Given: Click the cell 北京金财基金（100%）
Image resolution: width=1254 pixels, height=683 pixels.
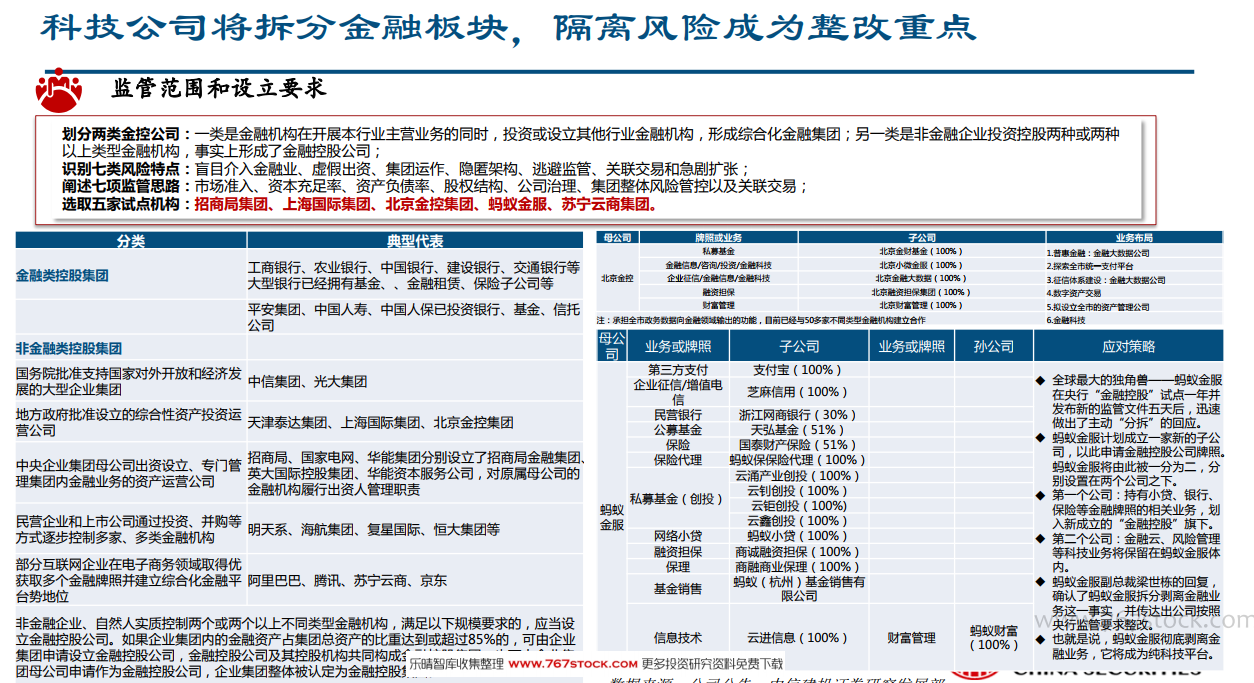Looking at the screenshot, I should (x=920, y=252).
